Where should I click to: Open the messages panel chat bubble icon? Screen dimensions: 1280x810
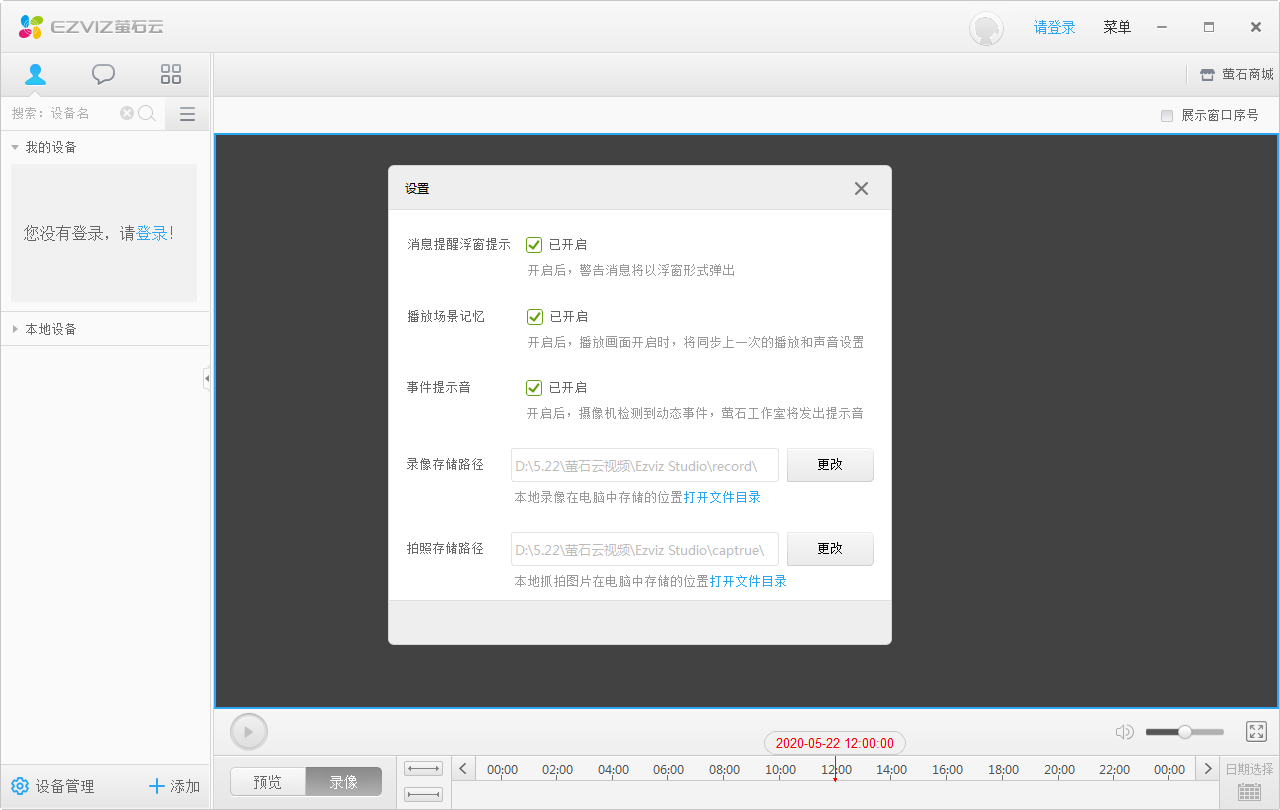tap(103, 73)
